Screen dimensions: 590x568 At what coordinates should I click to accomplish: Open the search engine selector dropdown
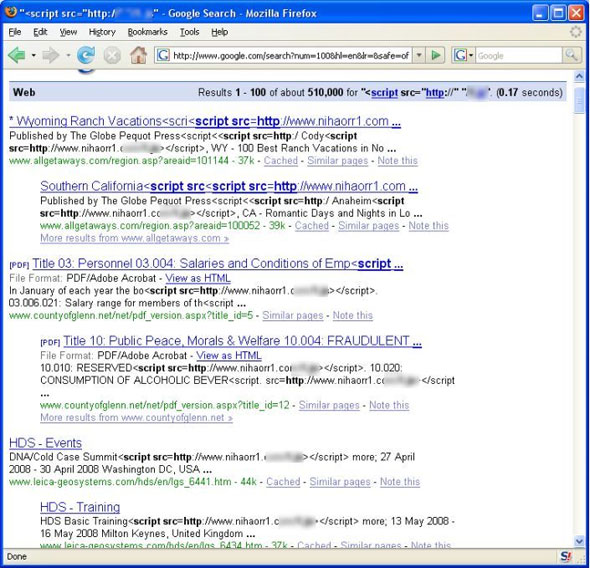(x=463, y=56)
